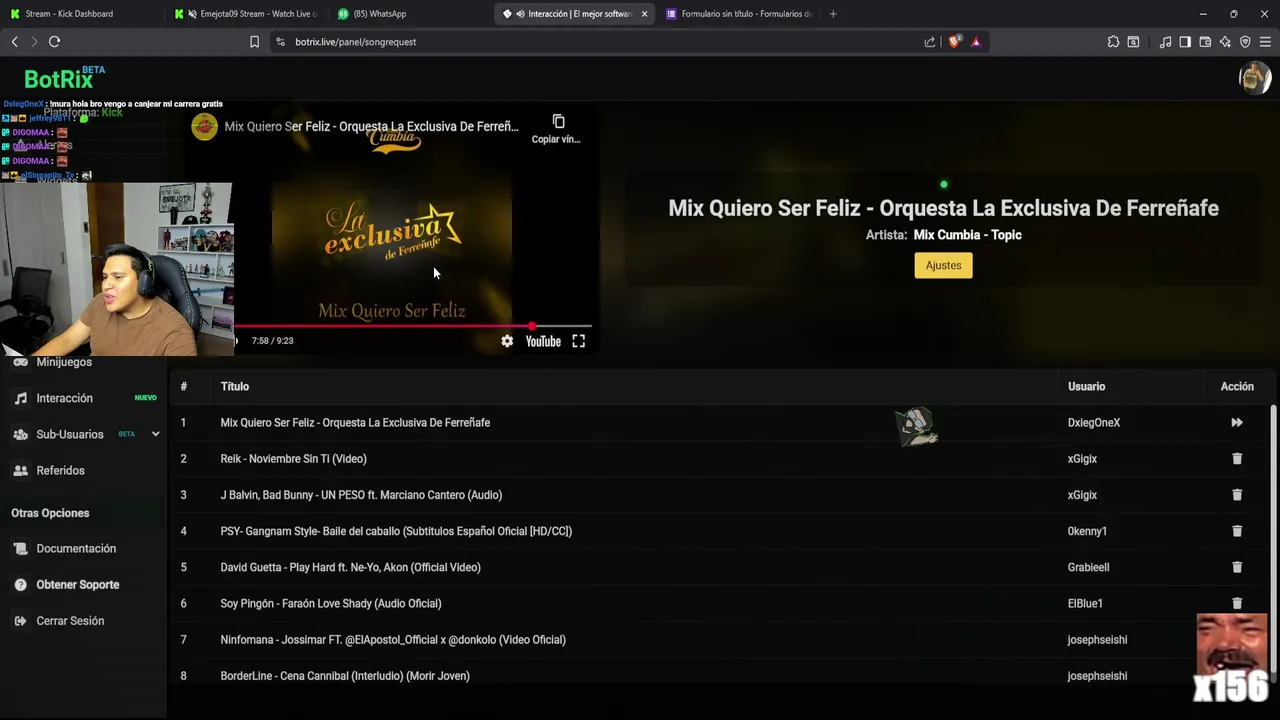
Task: Click user 0kenny1 in the list
Action: click(1087, 531)
